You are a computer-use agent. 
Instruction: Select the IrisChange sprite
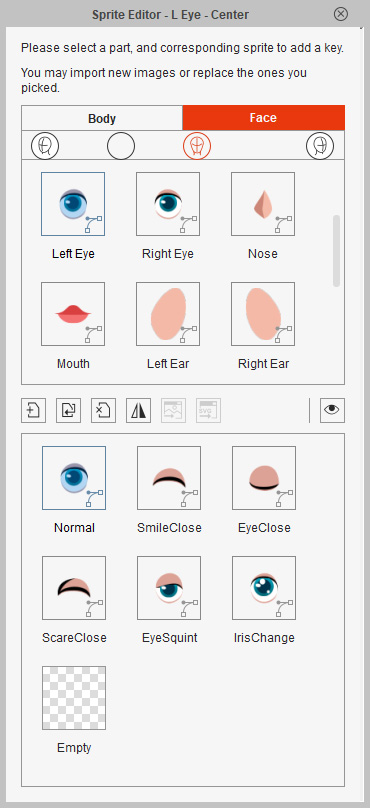click(264, 588)
